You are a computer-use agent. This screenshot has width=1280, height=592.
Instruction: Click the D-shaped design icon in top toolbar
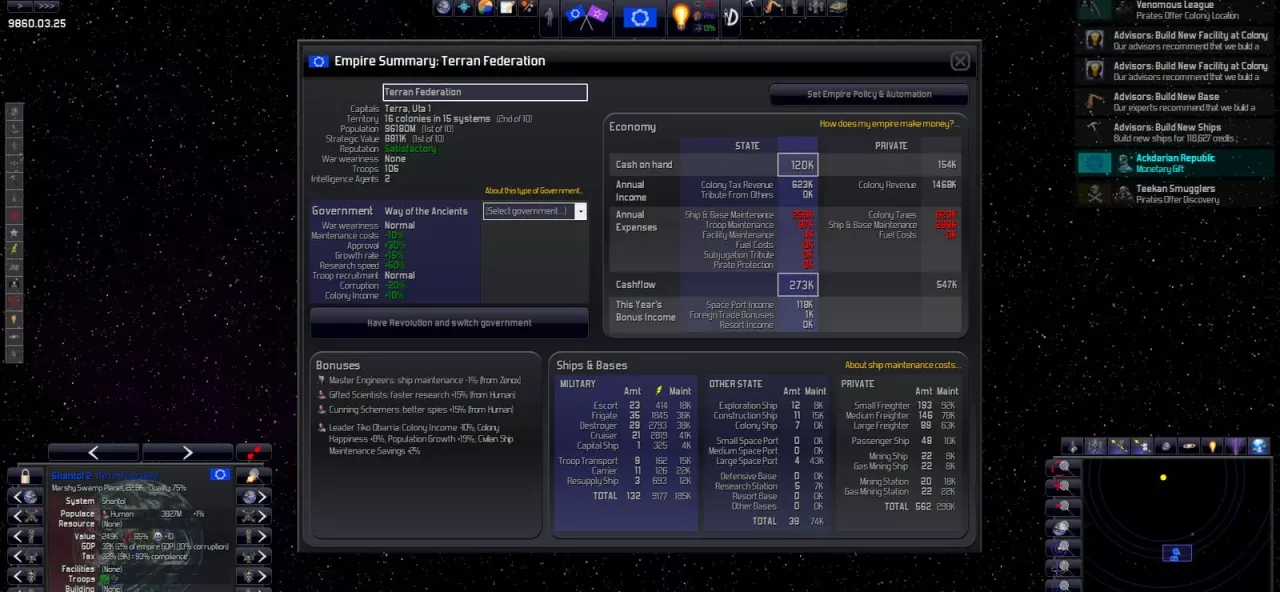pos(731,17)
